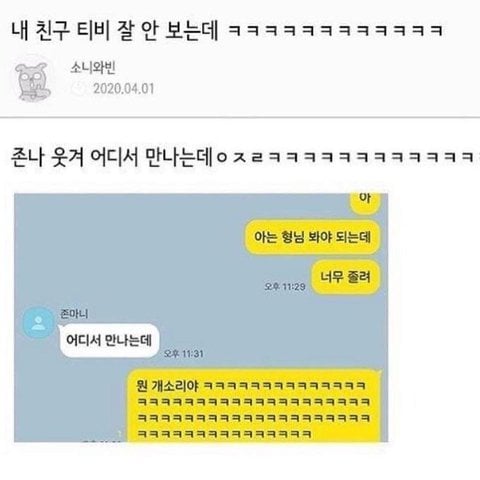The image size is (480, 480).
Task: Click the divider line under the author header
Action: tap(240, 117)
